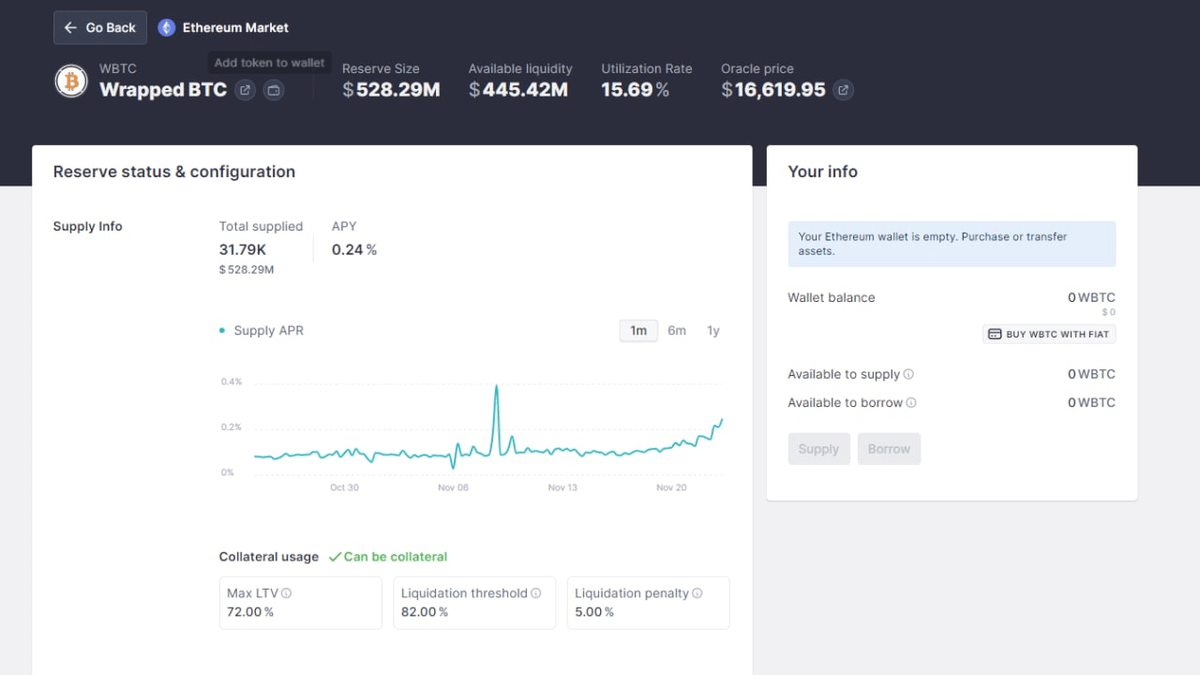Open Wrapped BTC external link icon
This screenshot has width=1200, height=675.
[x=245, y=90]
